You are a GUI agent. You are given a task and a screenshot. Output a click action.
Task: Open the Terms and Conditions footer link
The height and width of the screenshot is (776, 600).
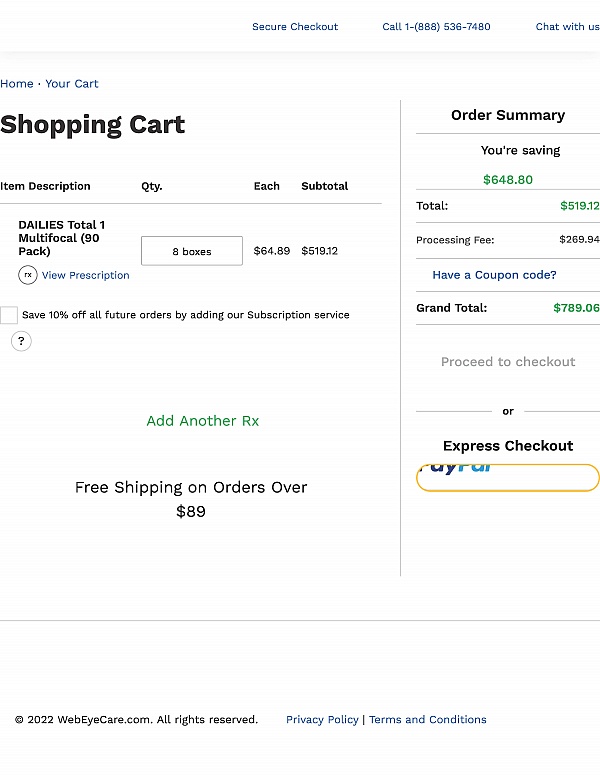pyautogui.click(x=428, y=720)
